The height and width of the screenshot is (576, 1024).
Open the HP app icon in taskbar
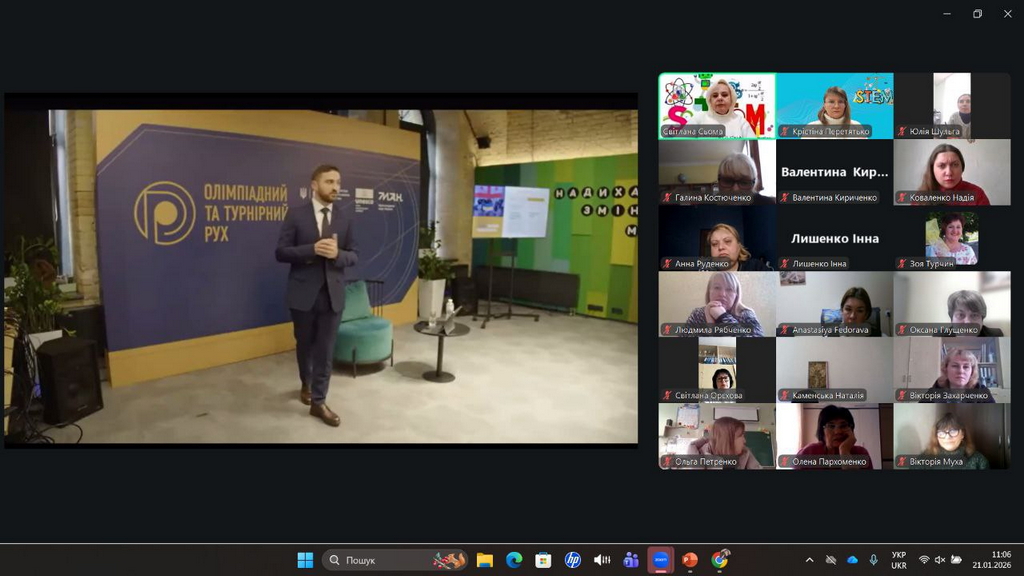[572, 560]
